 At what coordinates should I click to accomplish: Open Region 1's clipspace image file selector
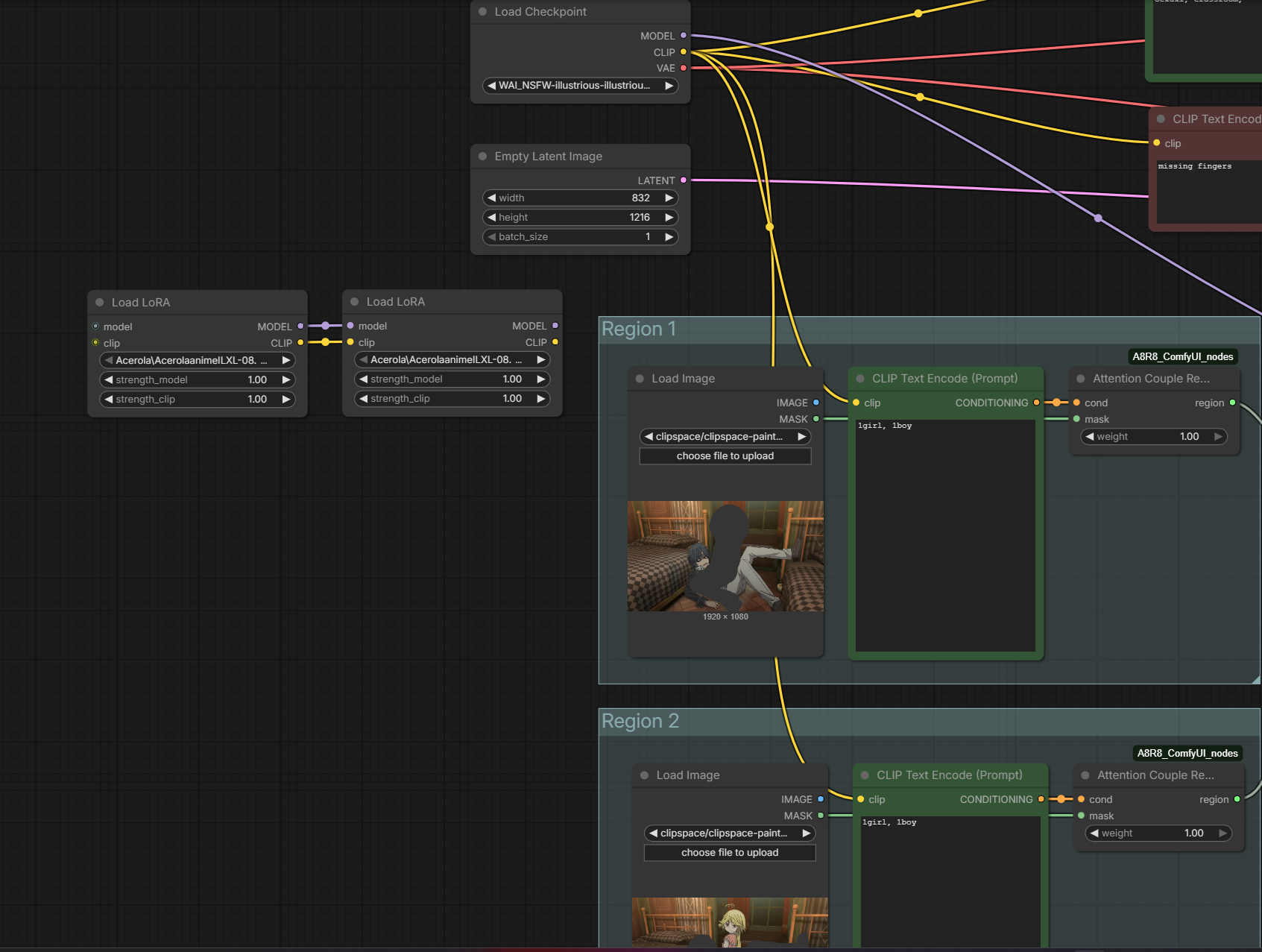(725, 437)
